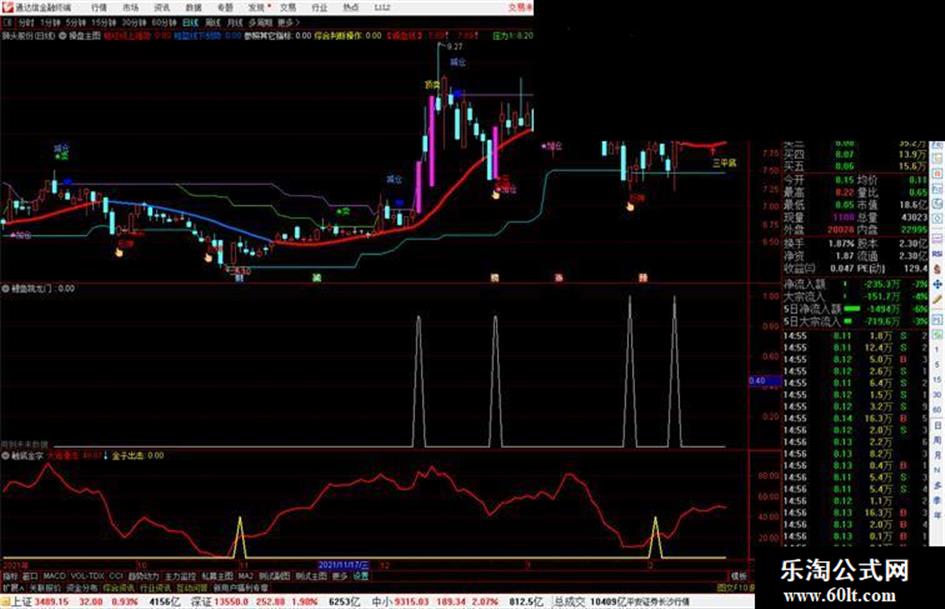Screen dimensions: 945x609
Task: Select the 周线 period tab
Action: tap(213, 22)
